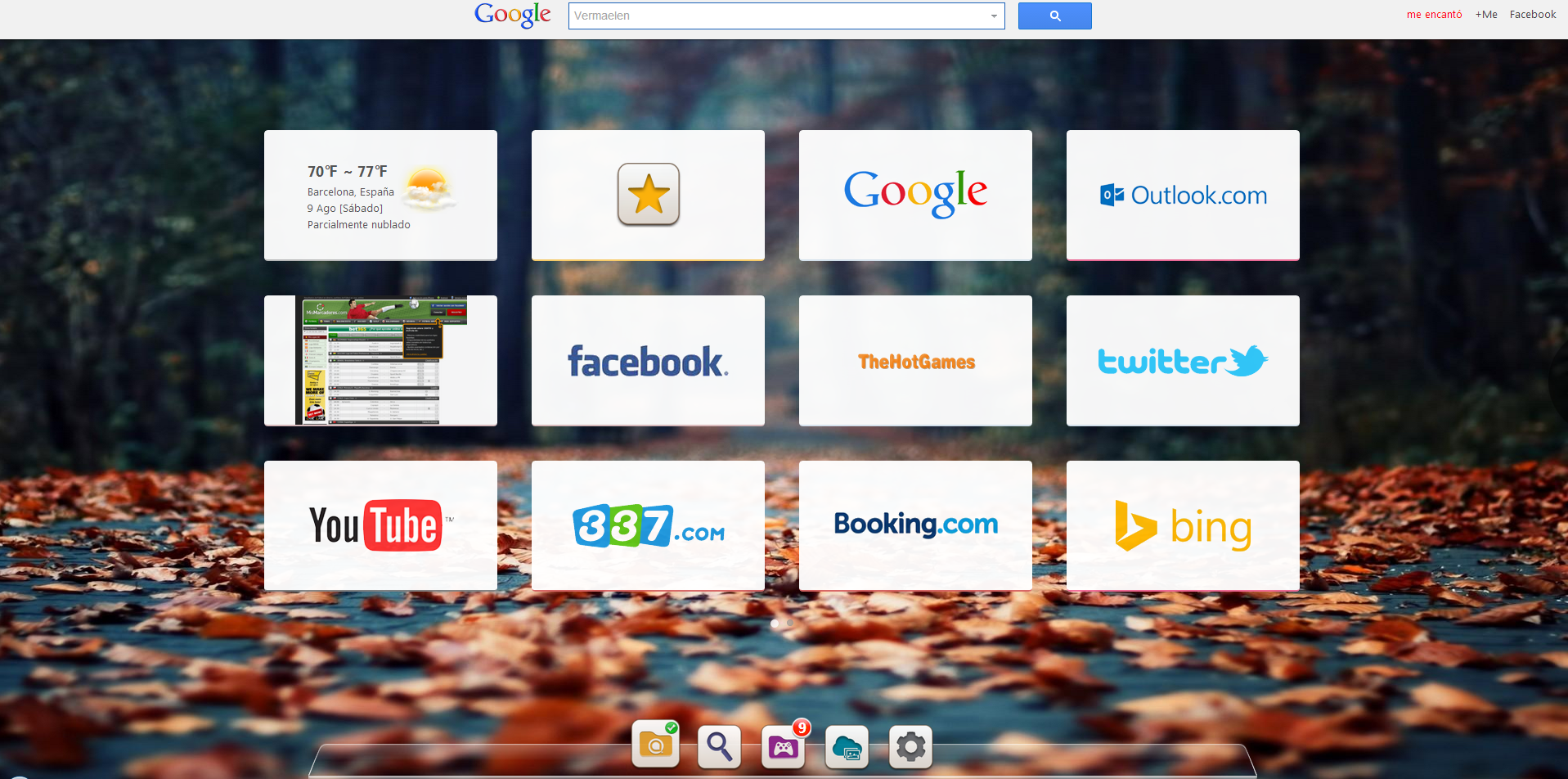Image resolution: width=1568 pixels, height=779 pixels.
Task: Click the blue search button
Action: 1054,16
